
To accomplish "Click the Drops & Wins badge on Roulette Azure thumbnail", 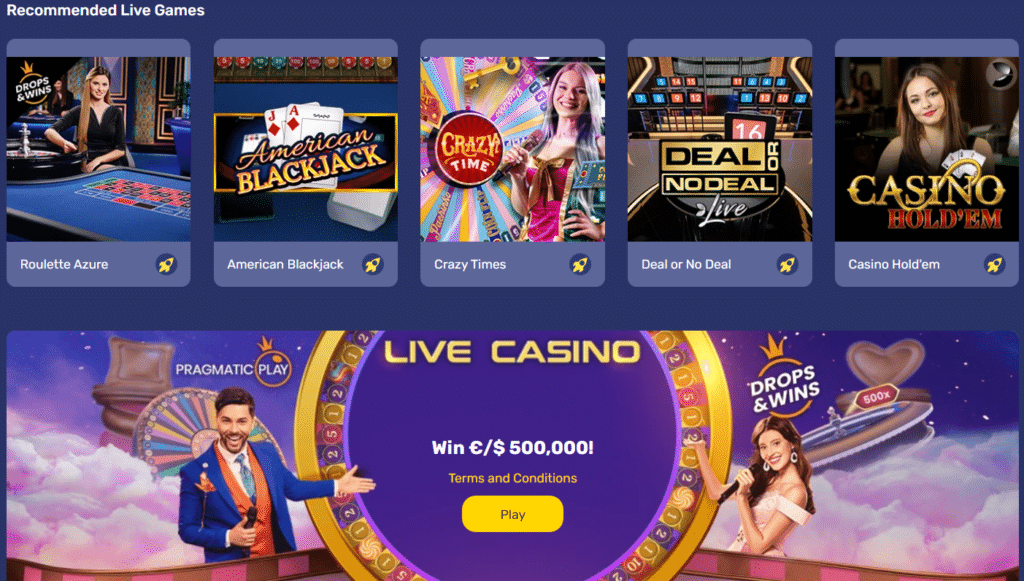I will tap(33, 84).
